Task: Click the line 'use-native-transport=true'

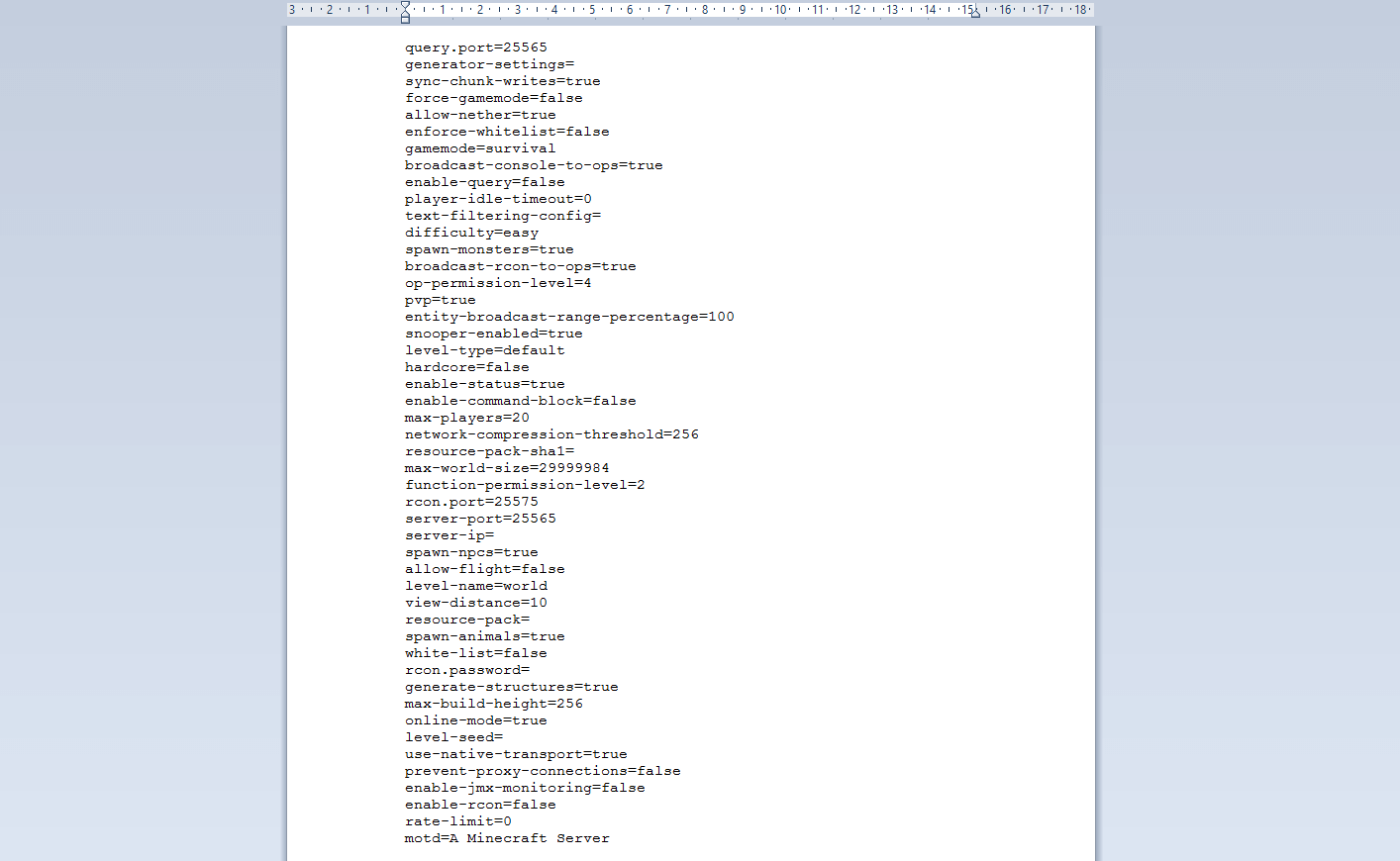Action: [516, 754]
